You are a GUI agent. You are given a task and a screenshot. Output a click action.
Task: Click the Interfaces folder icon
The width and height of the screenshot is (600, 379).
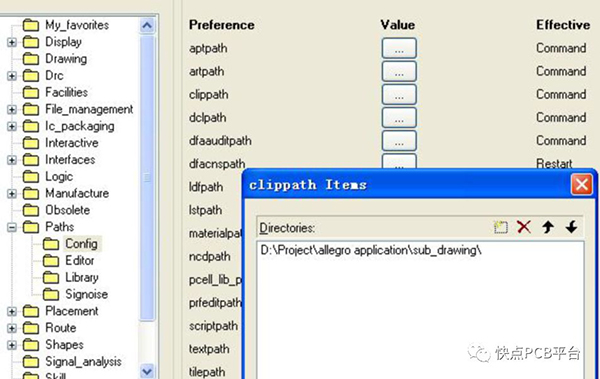pyautogui.click(x=31, y=160)
